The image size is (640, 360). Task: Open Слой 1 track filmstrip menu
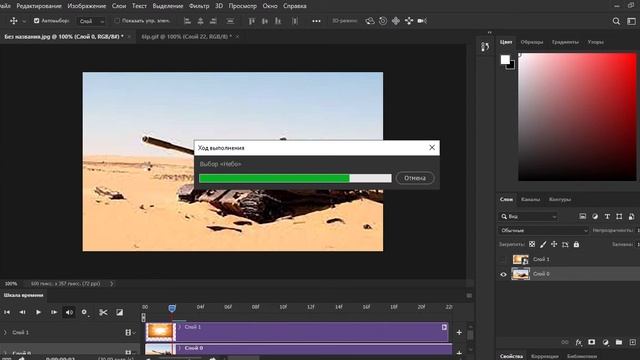[130, 332]
